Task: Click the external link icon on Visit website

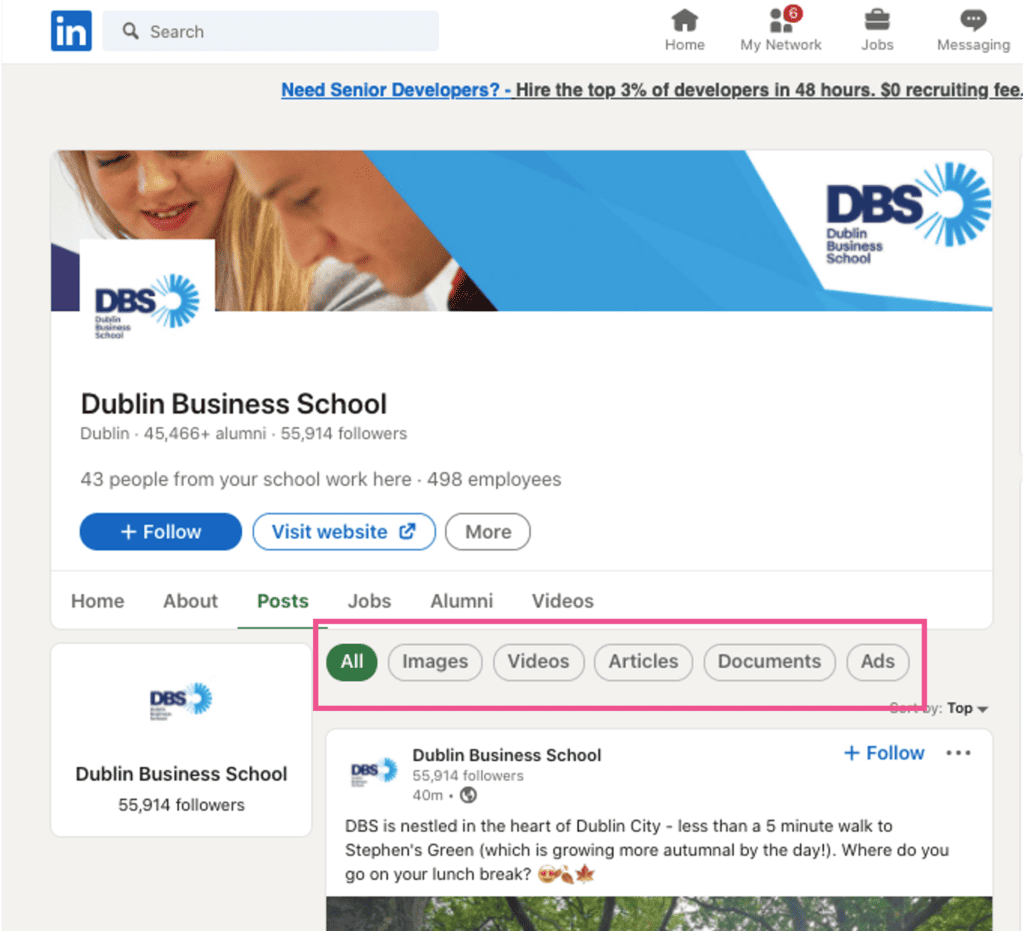Action: (x=408, y=531)
